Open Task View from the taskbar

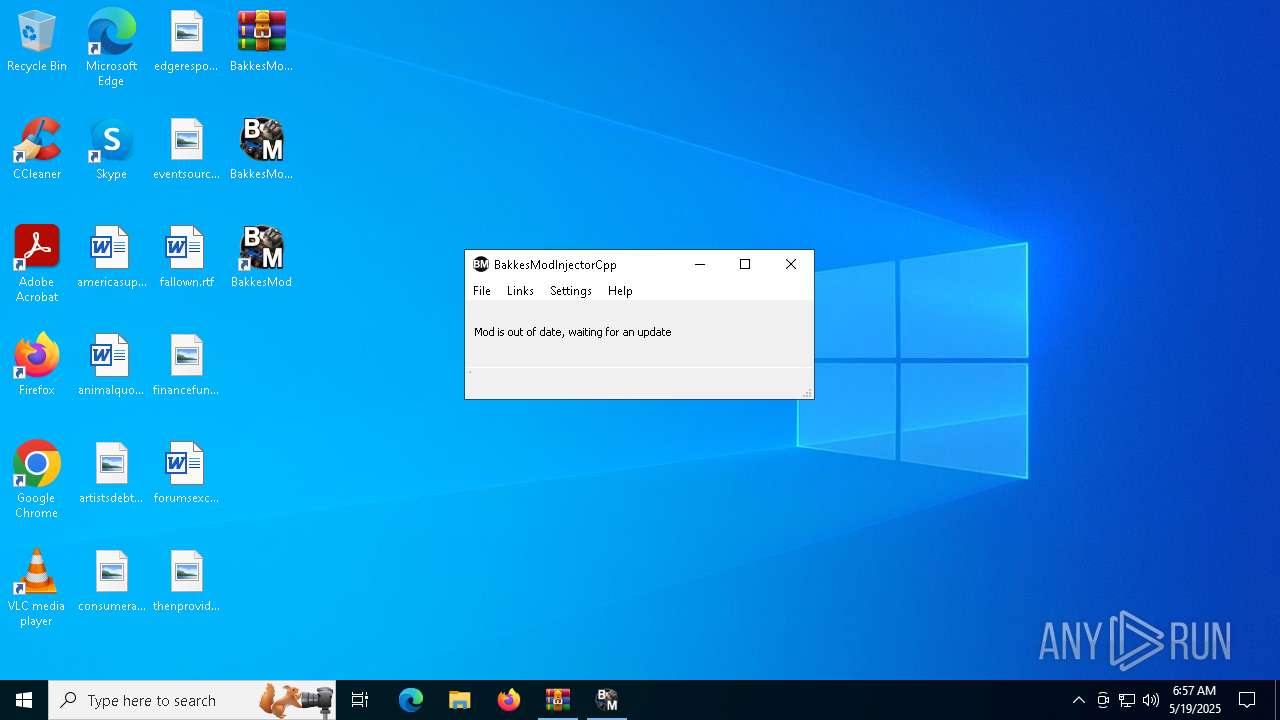click(x=360, y=700)
